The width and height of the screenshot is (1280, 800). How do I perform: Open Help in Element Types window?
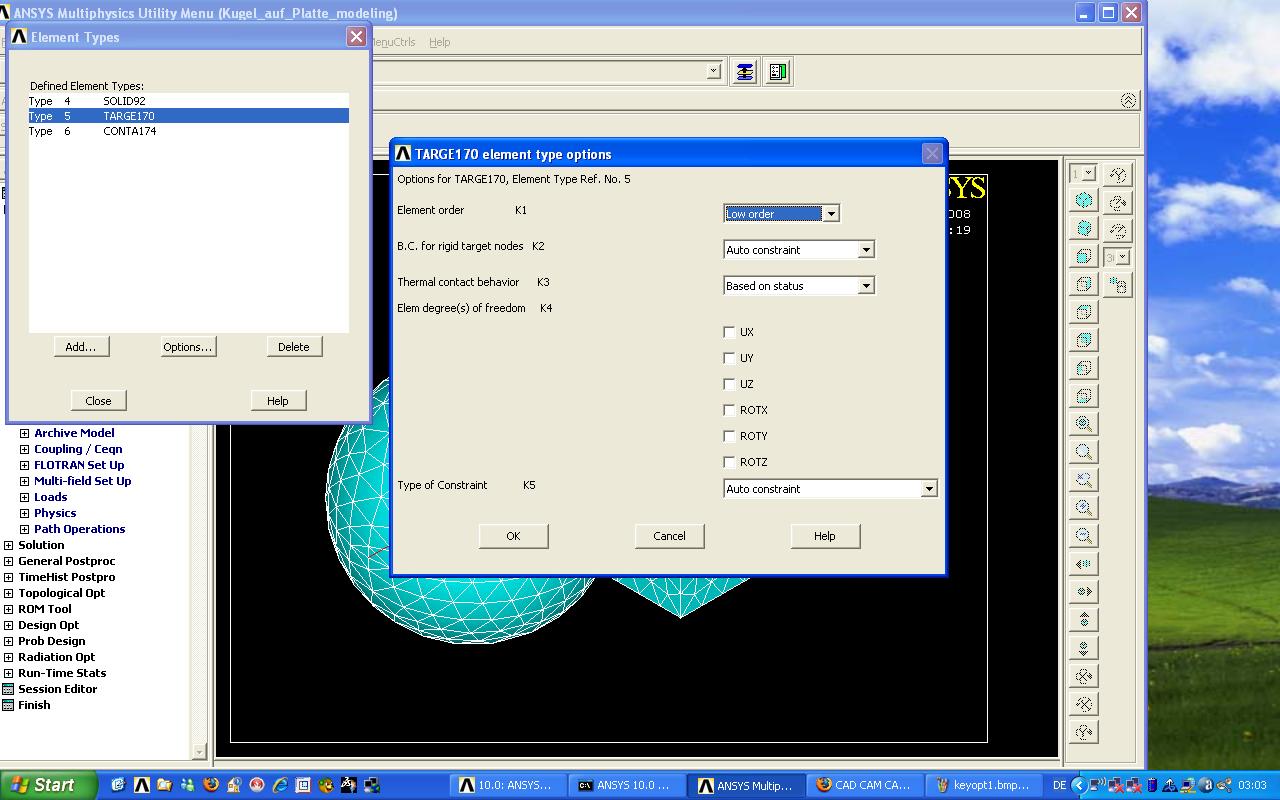click(x=278, y=401)
